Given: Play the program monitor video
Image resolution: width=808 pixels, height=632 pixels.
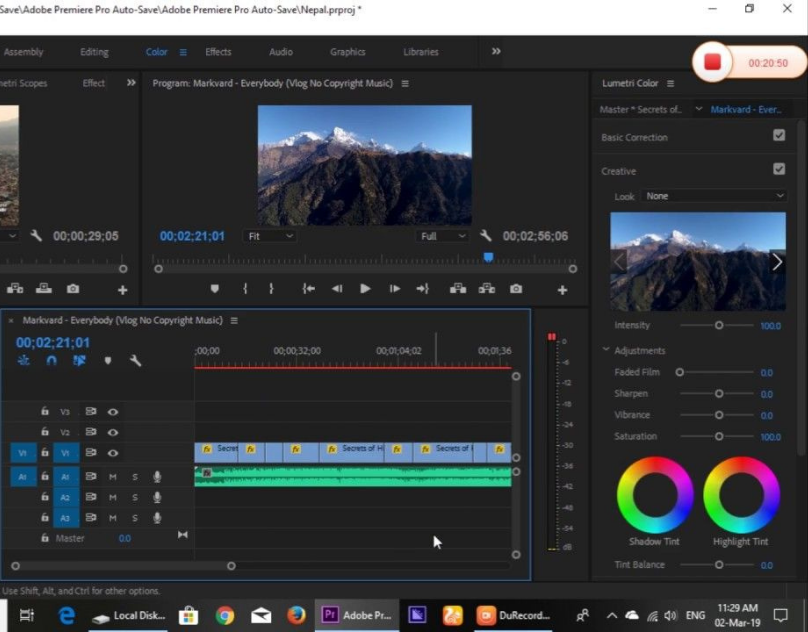Looking at the screenshot, I should point(365,289).
